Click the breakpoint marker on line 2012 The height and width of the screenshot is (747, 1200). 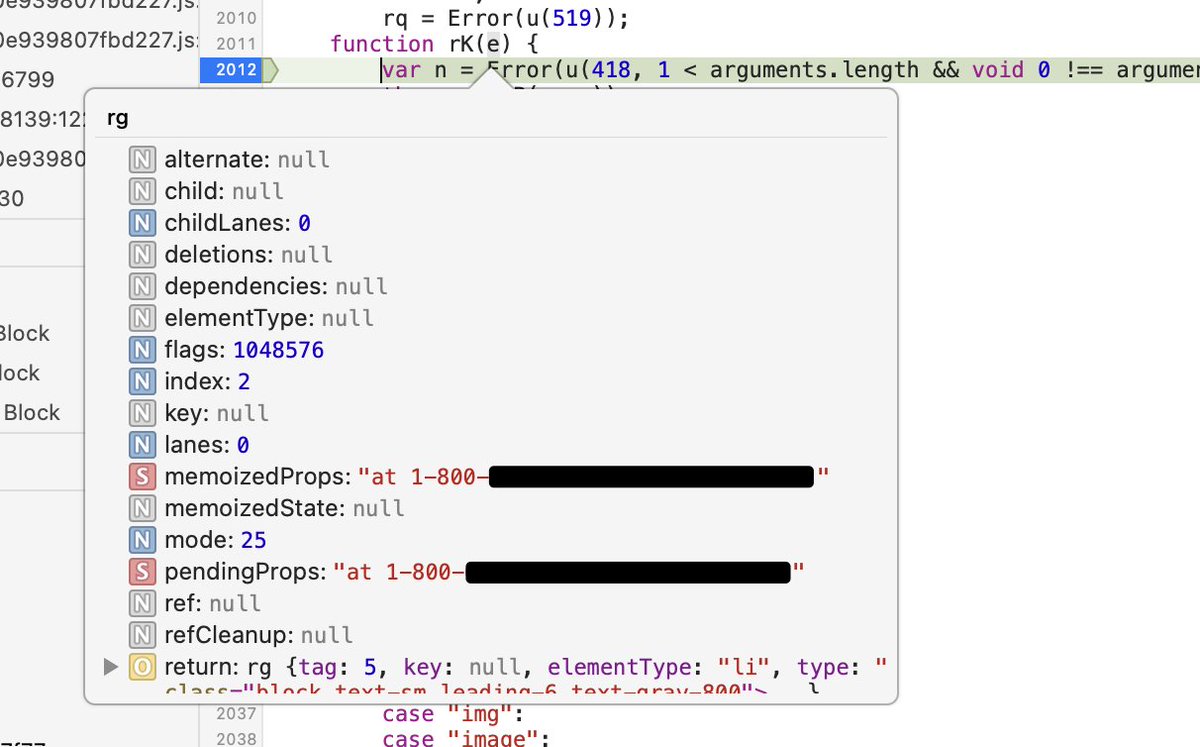point(237,70)
